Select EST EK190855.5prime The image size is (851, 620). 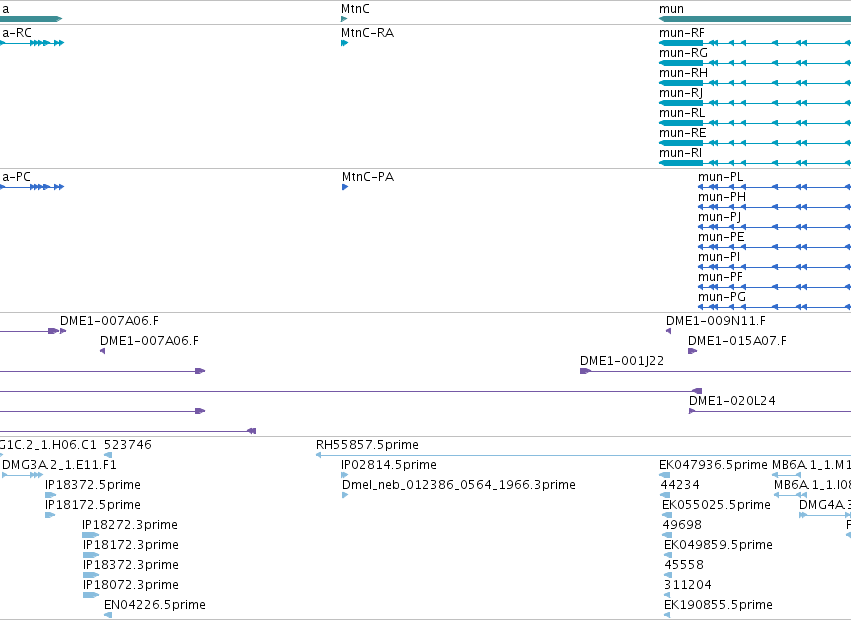[667, 615]
